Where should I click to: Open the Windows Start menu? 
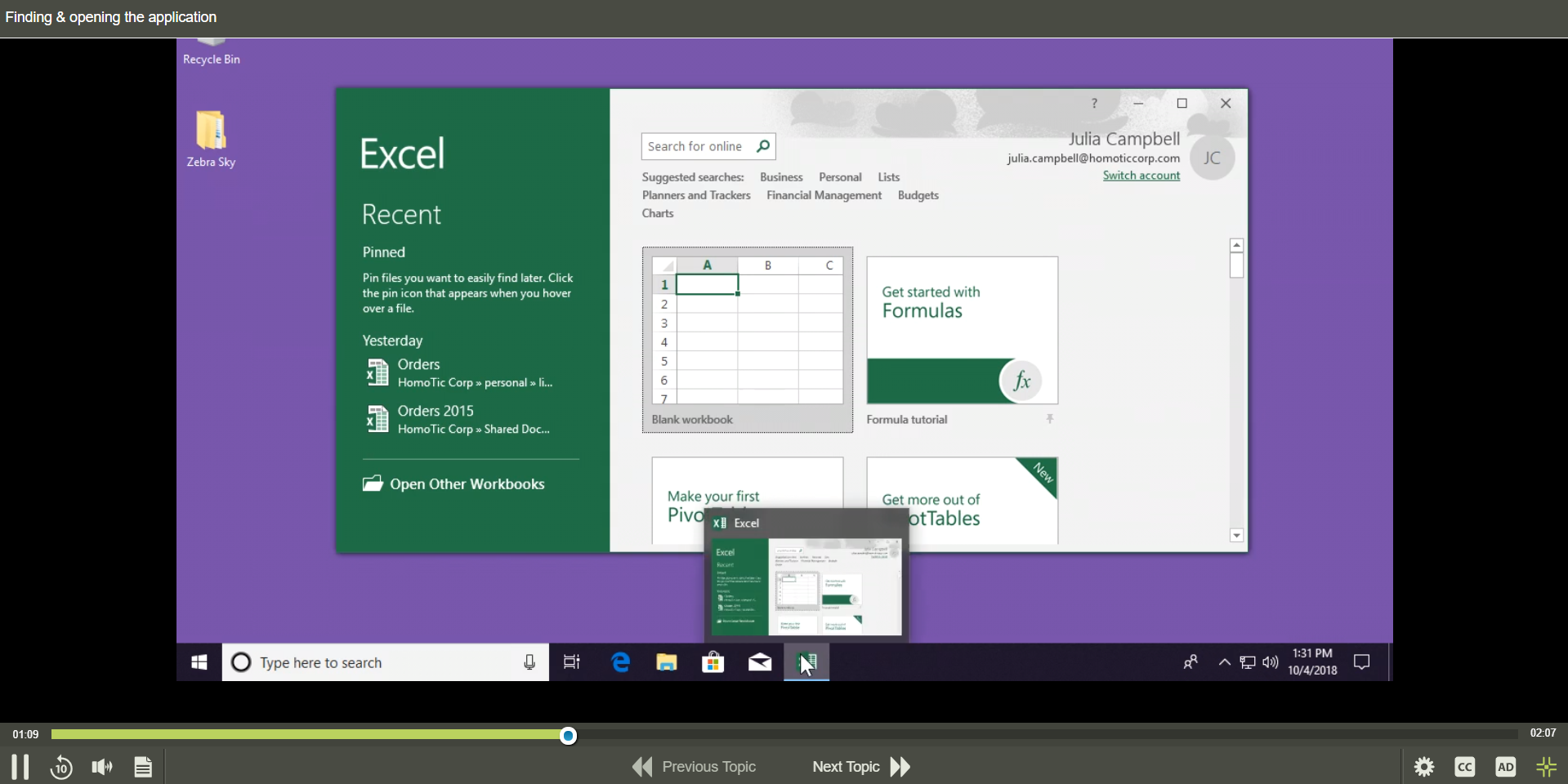(x=198, y=662)
